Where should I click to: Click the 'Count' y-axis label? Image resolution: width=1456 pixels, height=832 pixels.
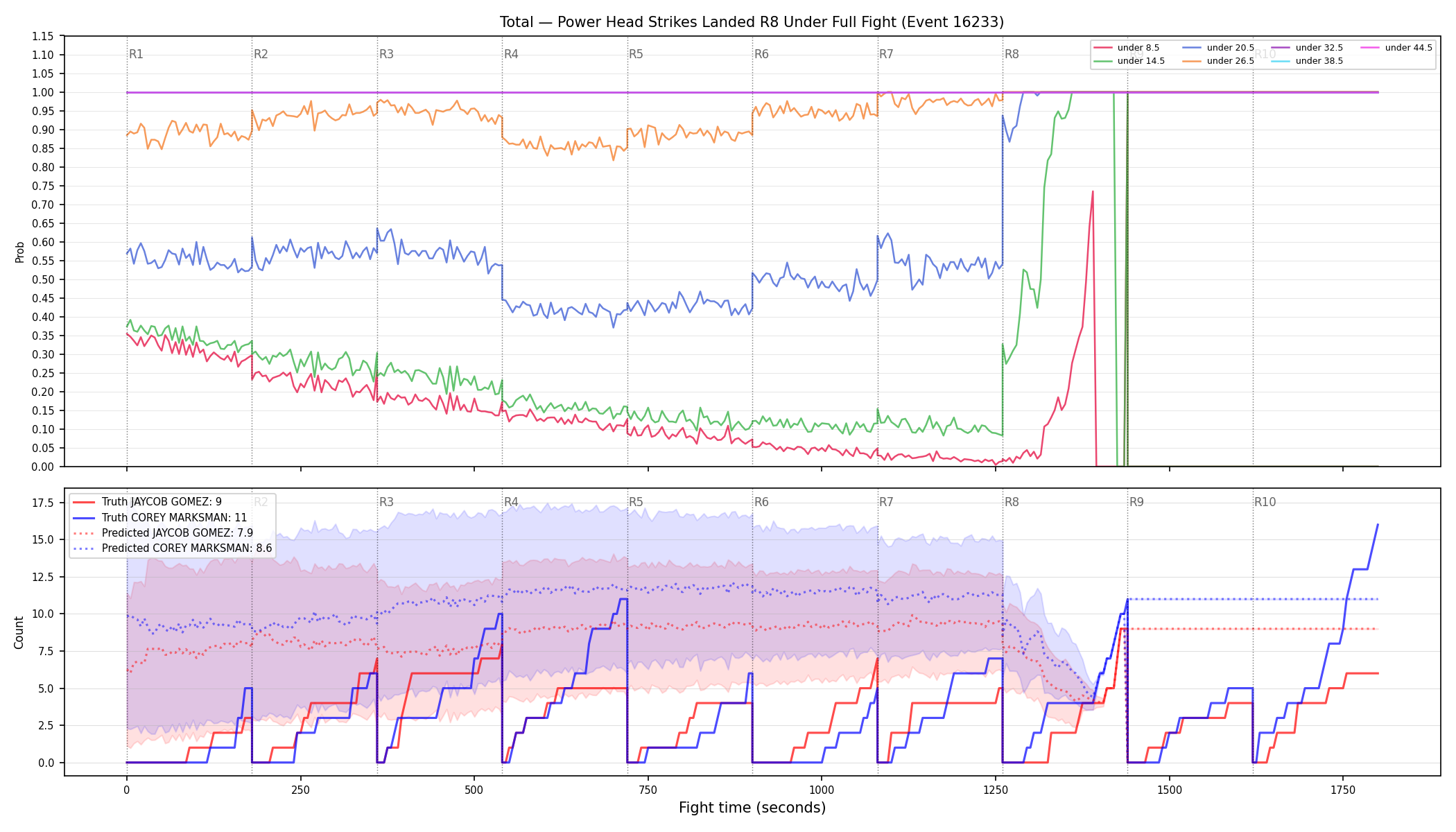click(x=19, y=632)
